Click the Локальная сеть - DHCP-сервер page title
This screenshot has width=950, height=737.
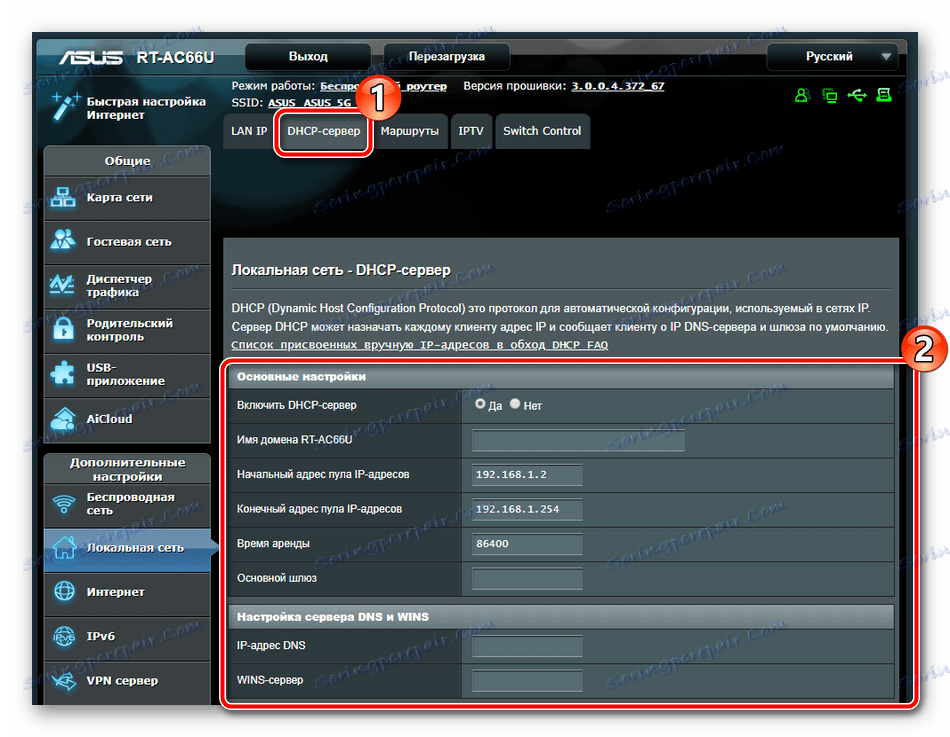coord(341,270)
